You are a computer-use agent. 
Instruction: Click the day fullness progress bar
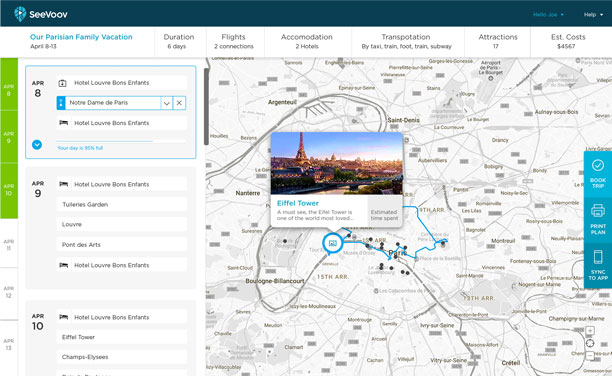pos(121,141)
